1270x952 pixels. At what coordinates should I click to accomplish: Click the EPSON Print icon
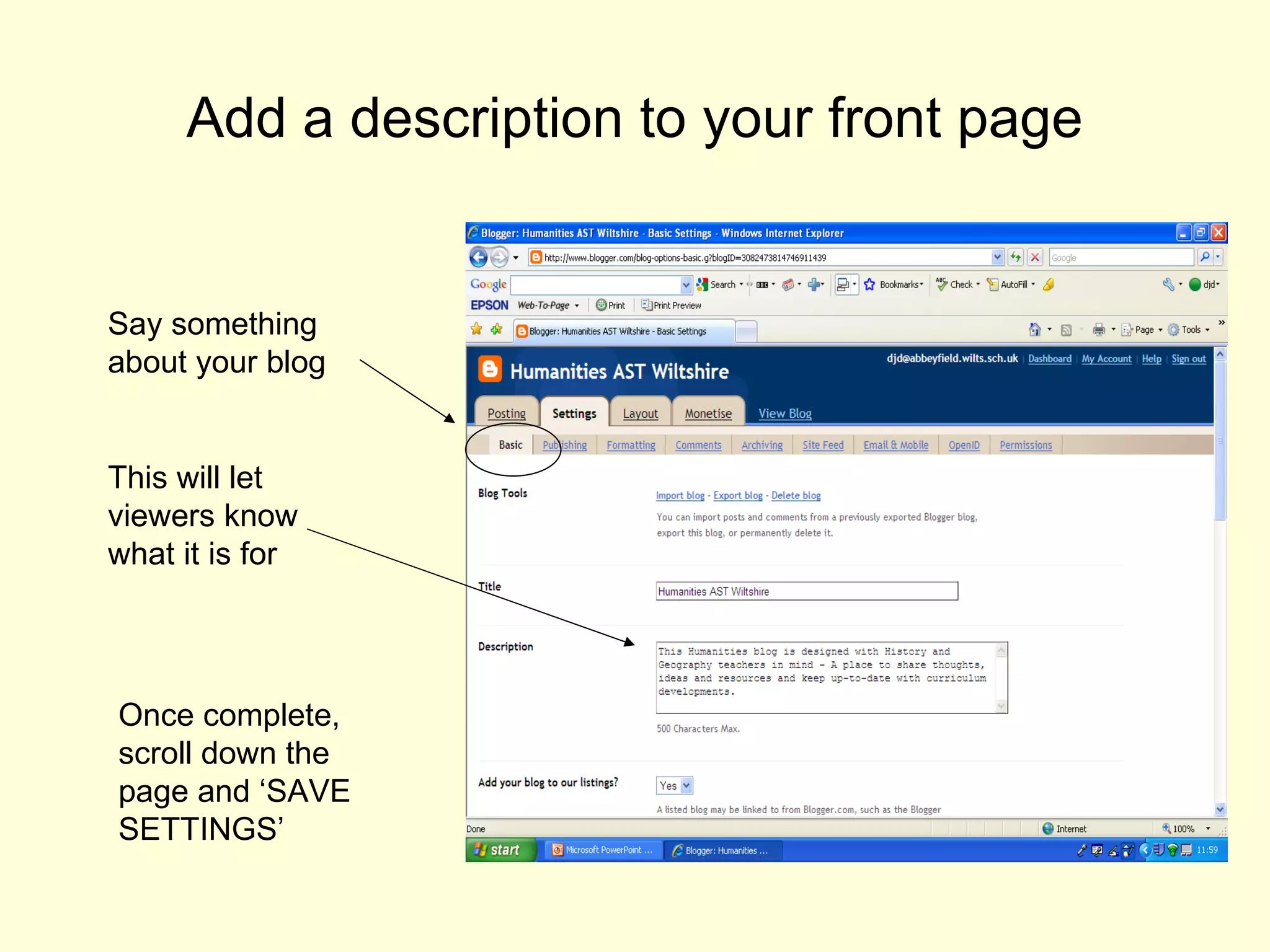coord(601,305)
